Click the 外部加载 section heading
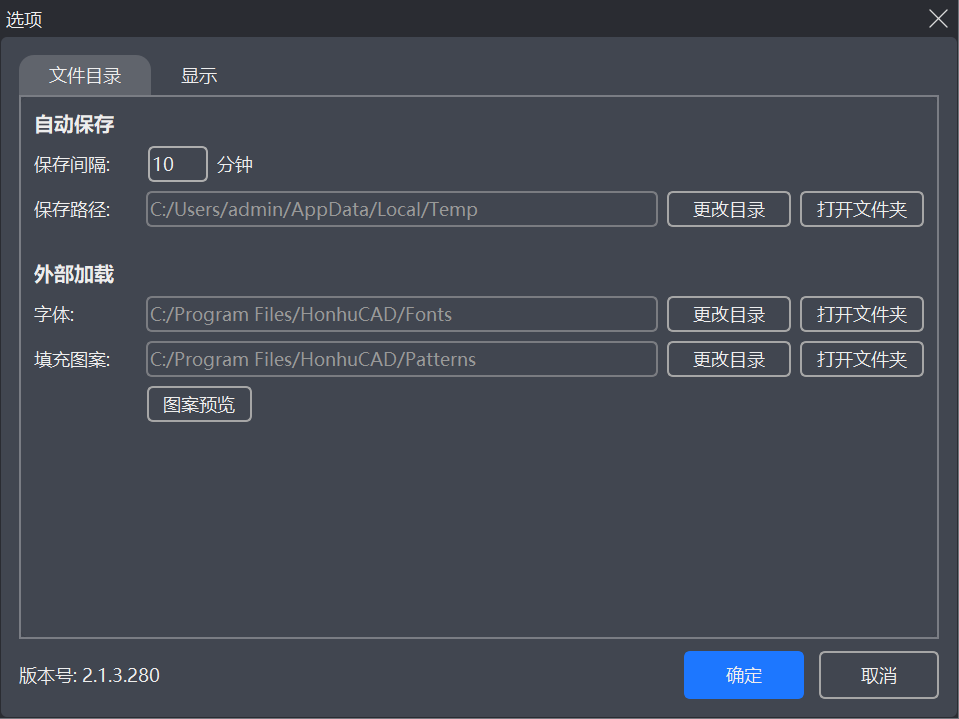This screenshot has height=719, width=959. [74, 275]
